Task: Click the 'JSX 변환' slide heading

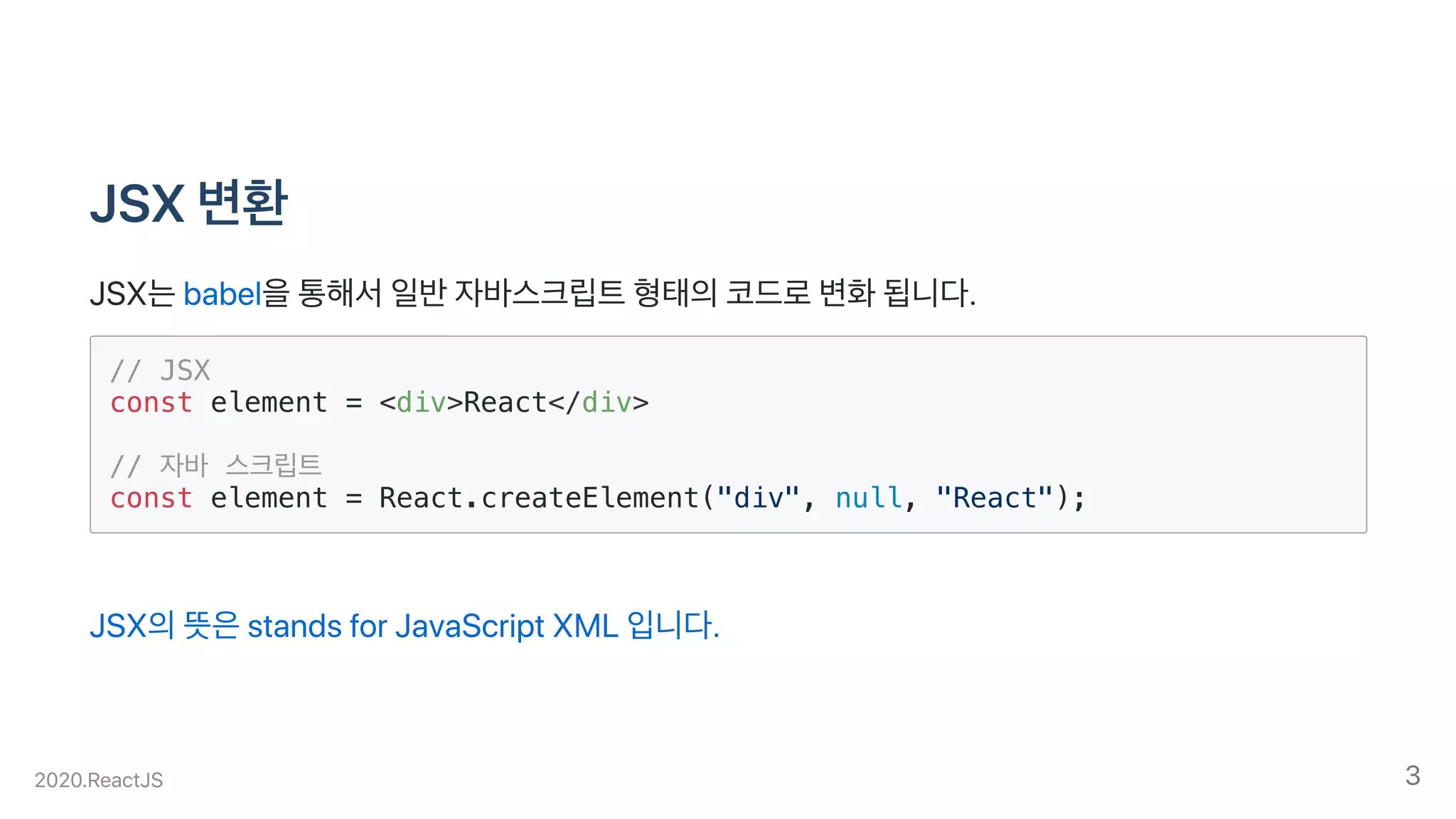Action: coord(189,203)
